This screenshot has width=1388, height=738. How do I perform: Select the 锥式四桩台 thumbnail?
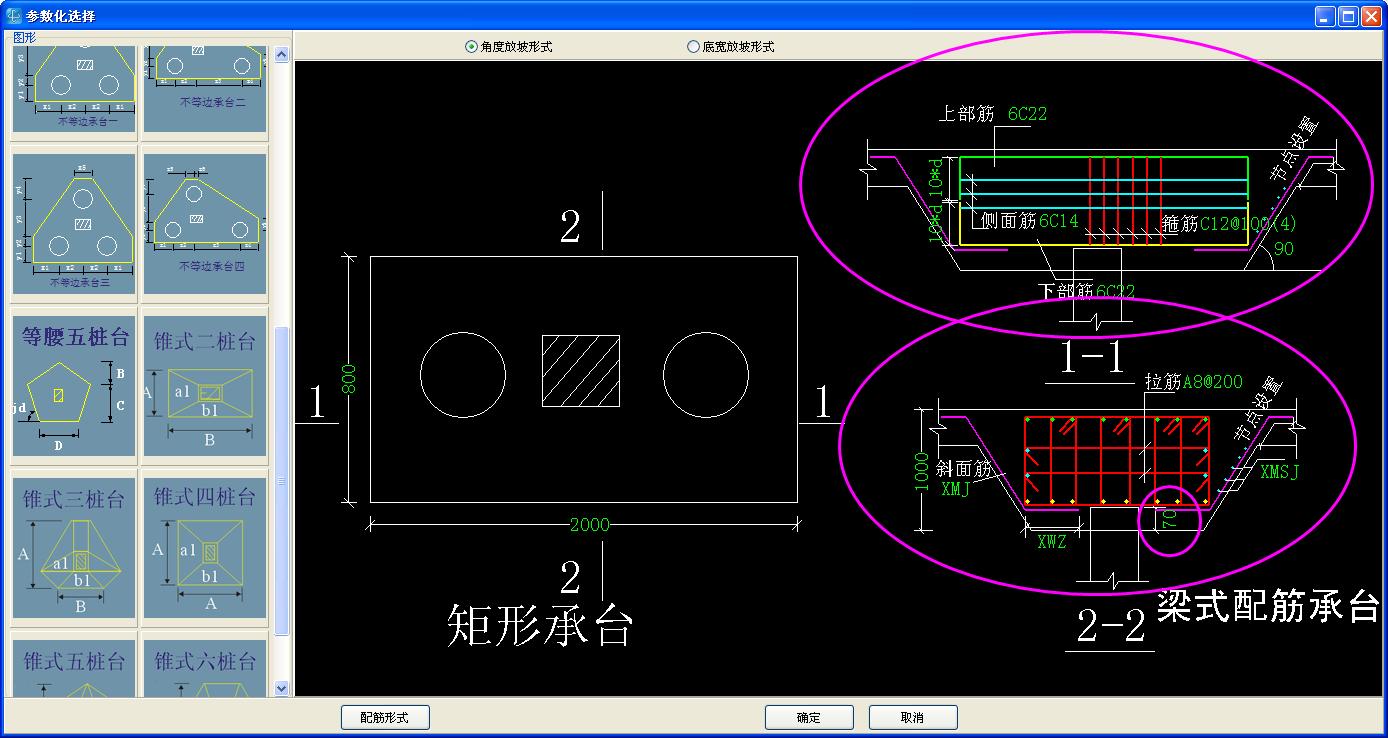[x=205, y=548]
